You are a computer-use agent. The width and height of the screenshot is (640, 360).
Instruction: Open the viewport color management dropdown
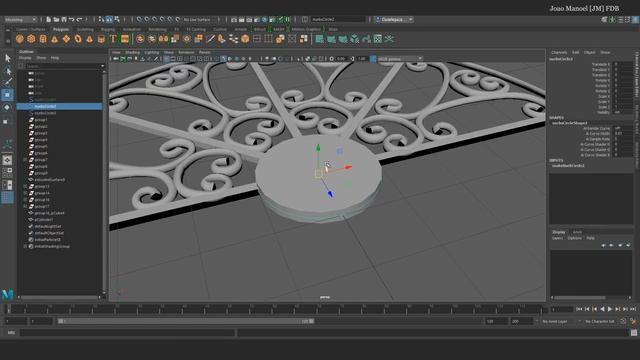400,59
